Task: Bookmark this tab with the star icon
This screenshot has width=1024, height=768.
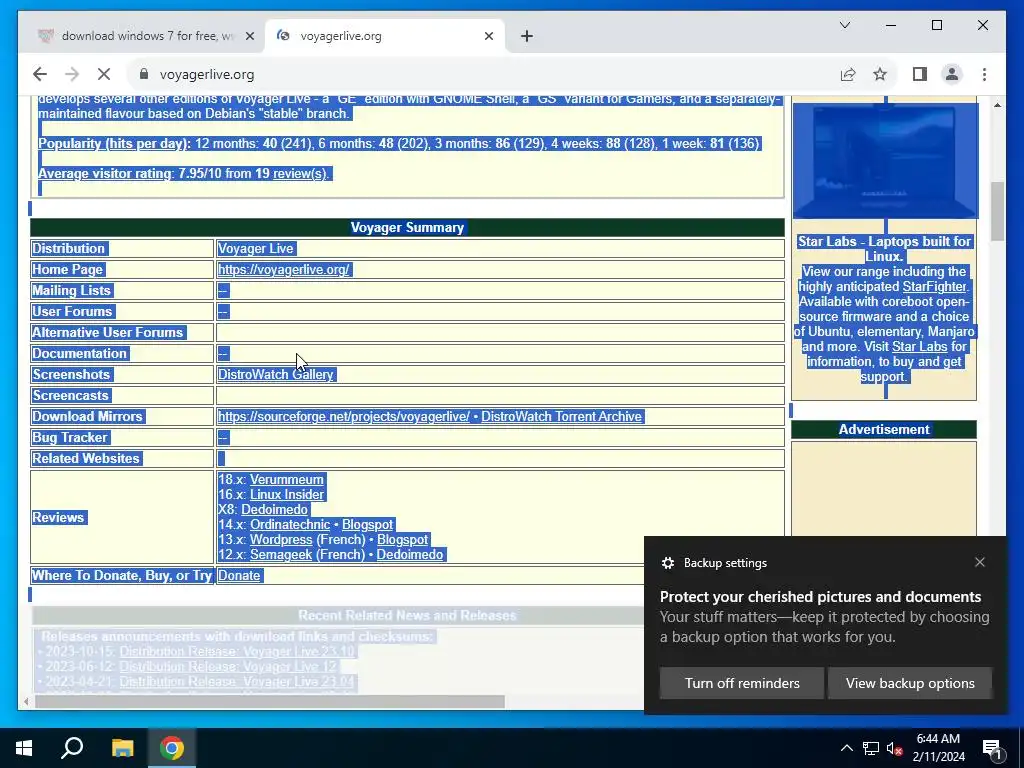Action: click(880, 74)
